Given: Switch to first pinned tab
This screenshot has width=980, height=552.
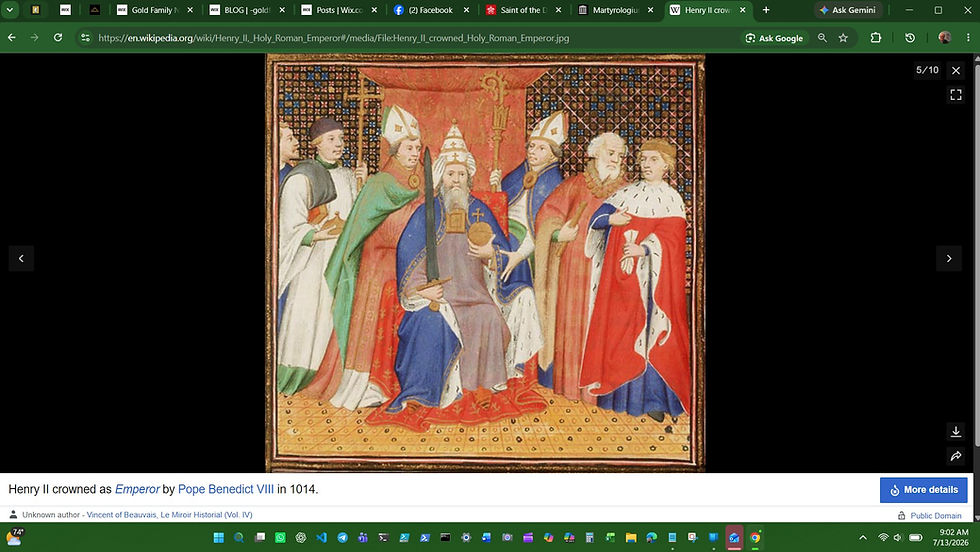Looking at the screenshot, I should tap(36, 10).
